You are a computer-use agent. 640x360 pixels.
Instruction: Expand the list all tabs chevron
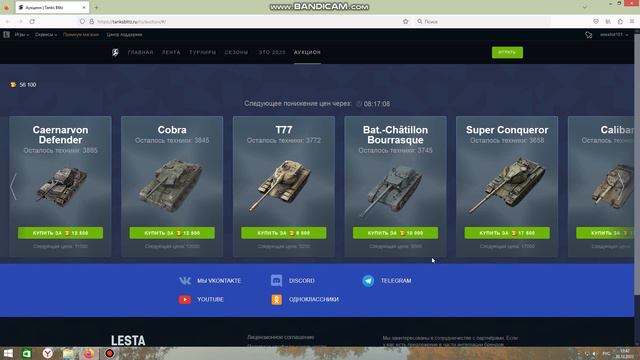[x=584, y=7]
